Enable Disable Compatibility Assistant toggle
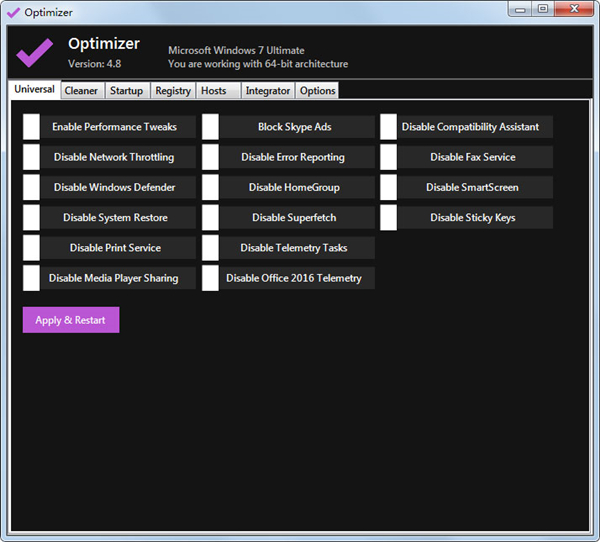600x542 pixels. [388, 127]
